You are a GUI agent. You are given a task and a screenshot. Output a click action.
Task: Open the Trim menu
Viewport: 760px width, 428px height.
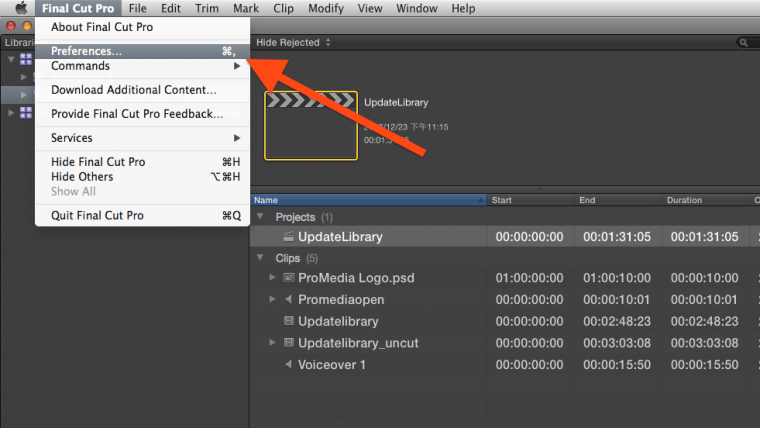click(207, 8)
